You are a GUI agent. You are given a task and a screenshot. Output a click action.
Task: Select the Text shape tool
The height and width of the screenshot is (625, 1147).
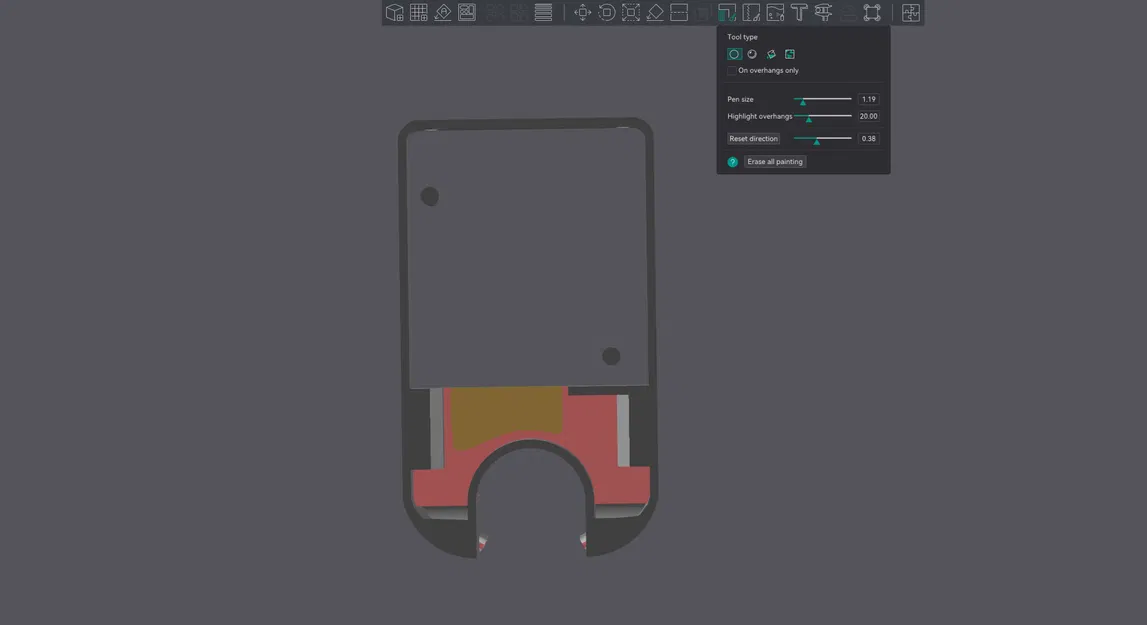(799, 12)
